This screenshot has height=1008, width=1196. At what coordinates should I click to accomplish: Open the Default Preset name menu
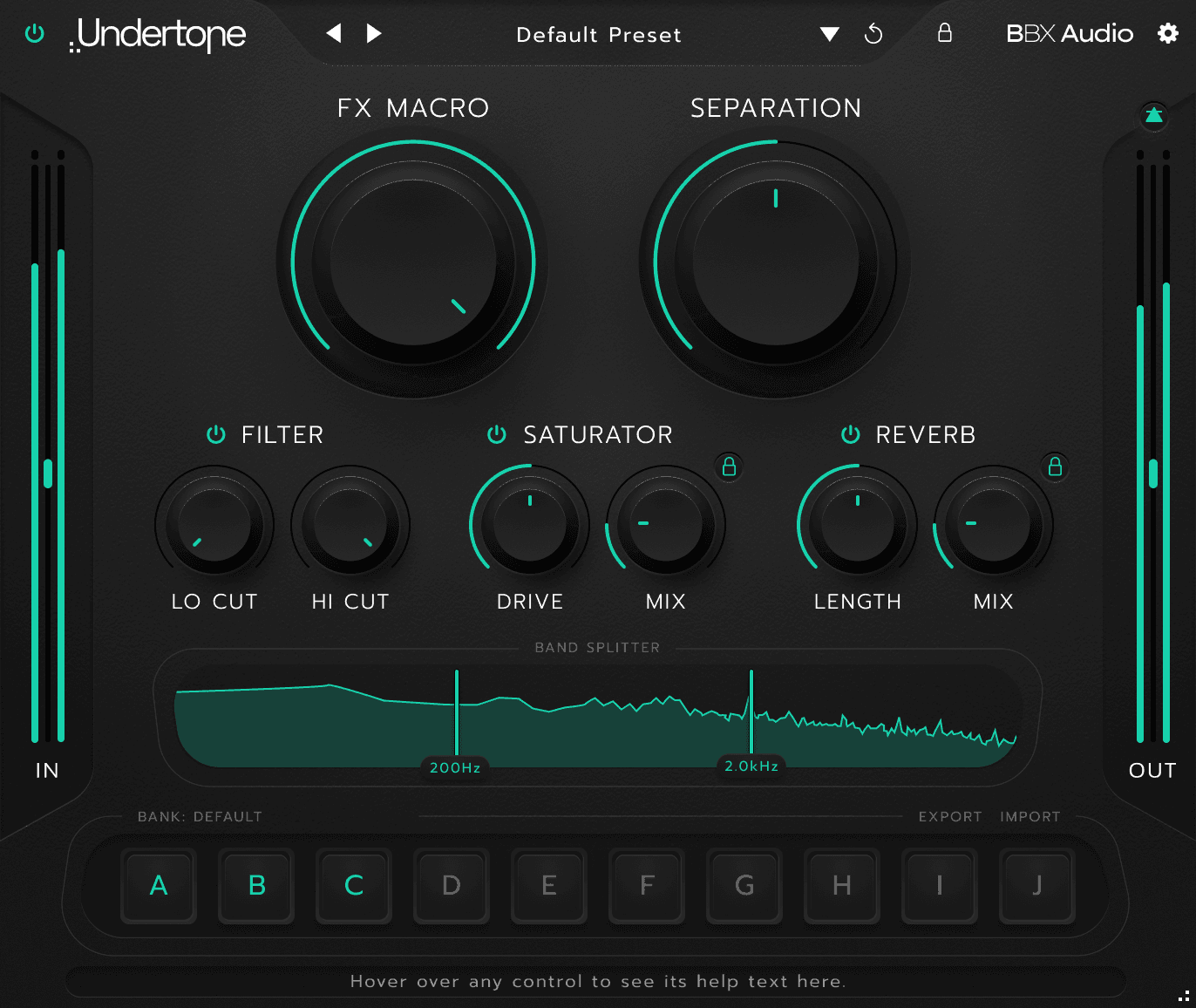click(599, 35)
